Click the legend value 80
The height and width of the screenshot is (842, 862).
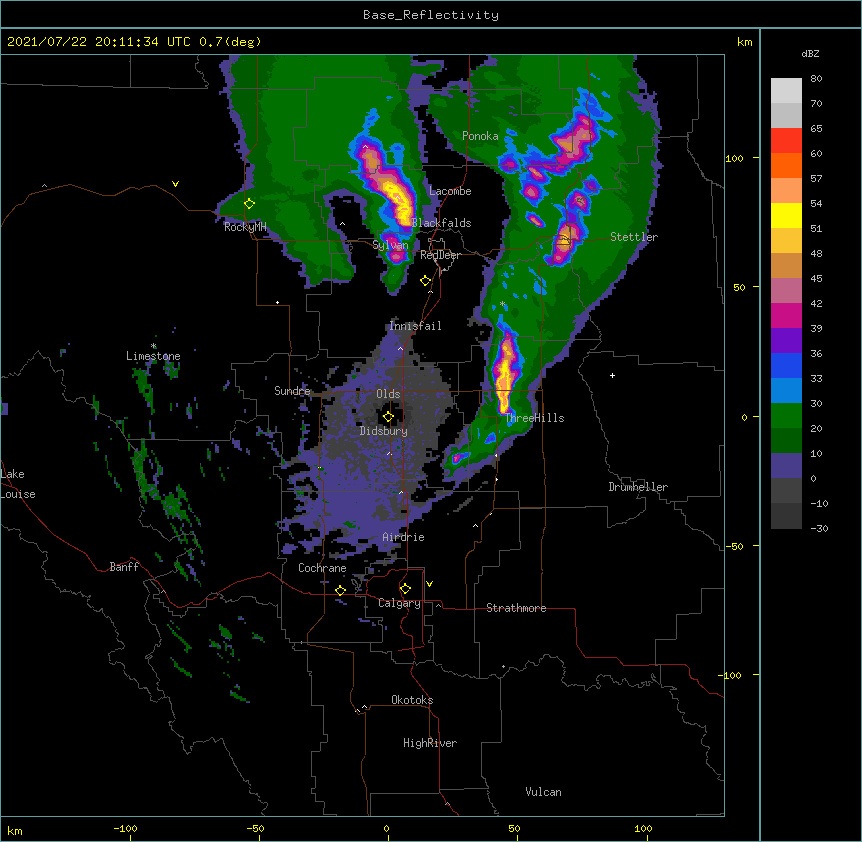coord(816,79)
